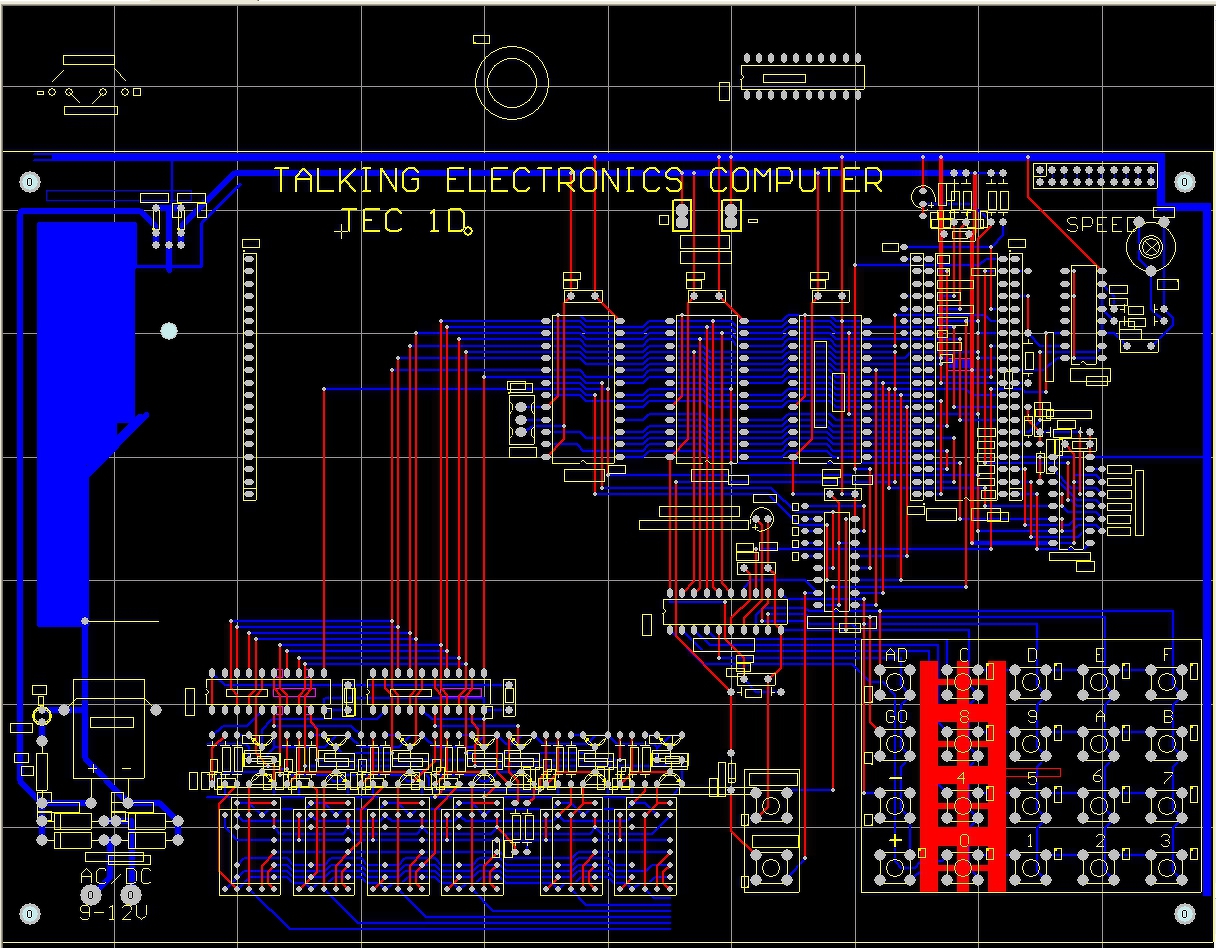The width and height of the screenshot is (1216, 948).
Task: Select the bottom-left mounting hole
Action: [x=30, y=914]
